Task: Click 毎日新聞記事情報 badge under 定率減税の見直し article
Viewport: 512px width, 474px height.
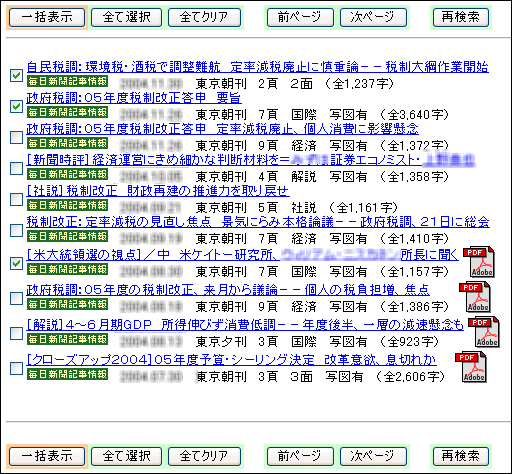Action: tap(67, 236)
